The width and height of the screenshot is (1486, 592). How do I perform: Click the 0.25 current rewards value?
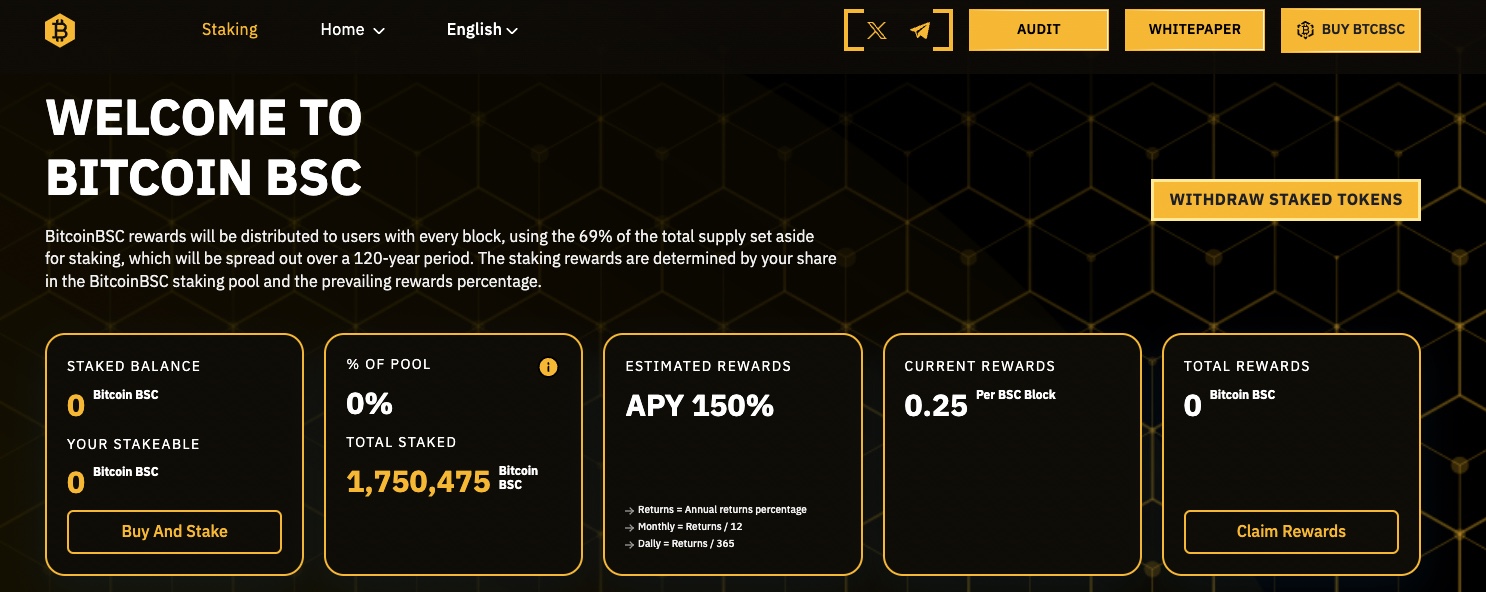point(936,405)
